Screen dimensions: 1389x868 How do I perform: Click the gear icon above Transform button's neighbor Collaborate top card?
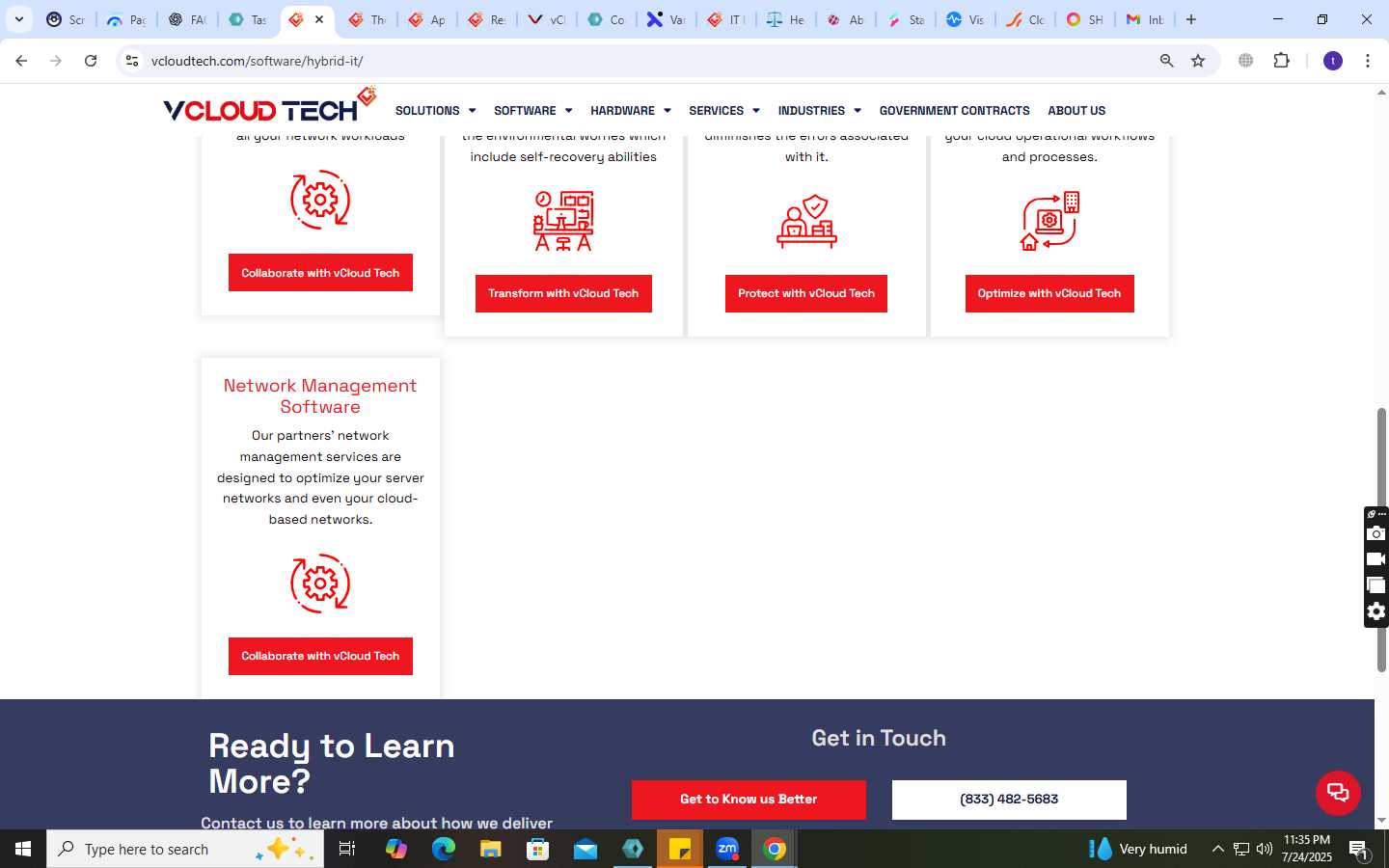pyautogui.click(x=320, y=200)
